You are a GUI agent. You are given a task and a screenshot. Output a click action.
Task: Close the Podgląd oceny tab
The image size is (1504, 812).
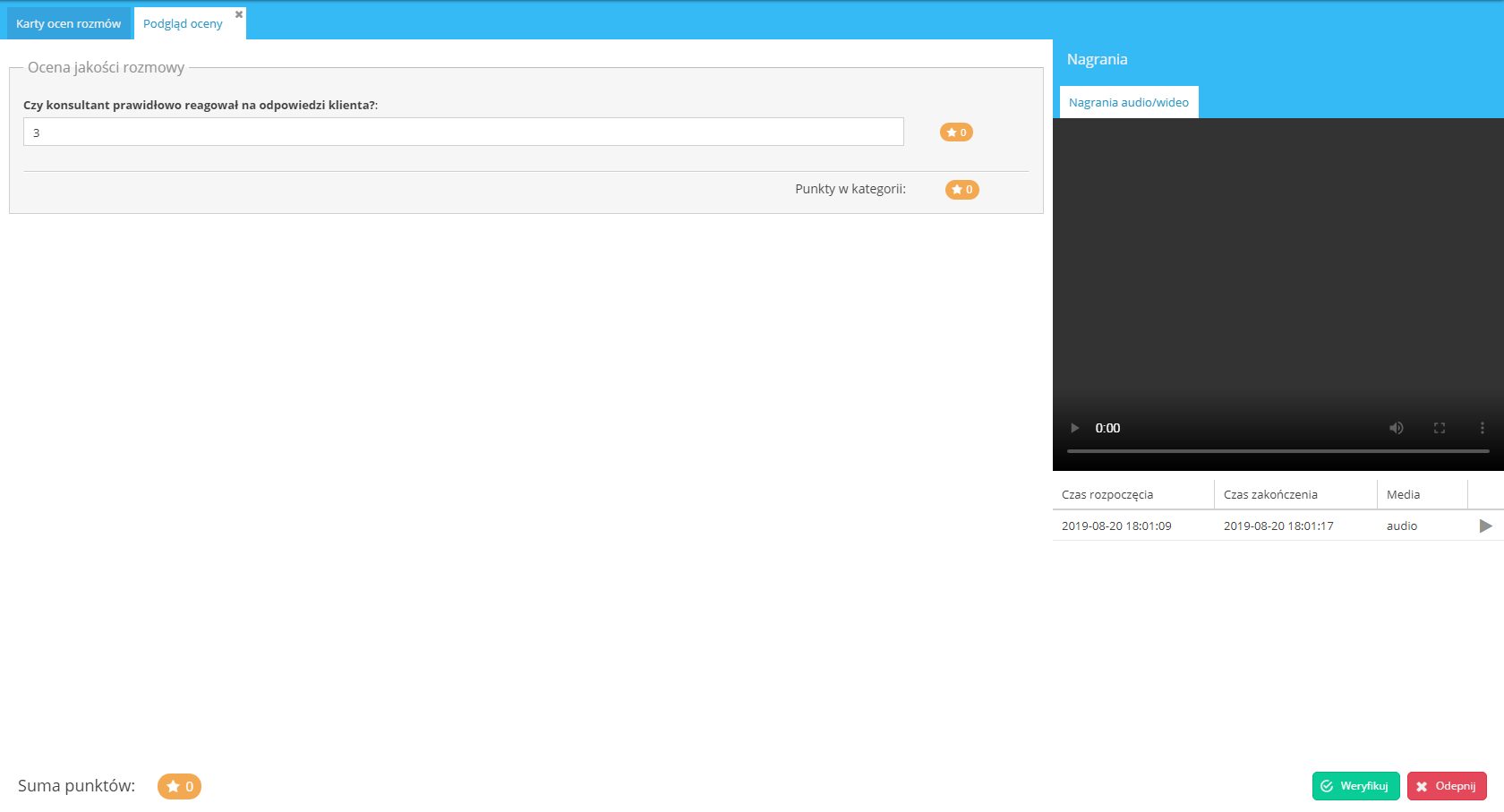coord(239,14)
